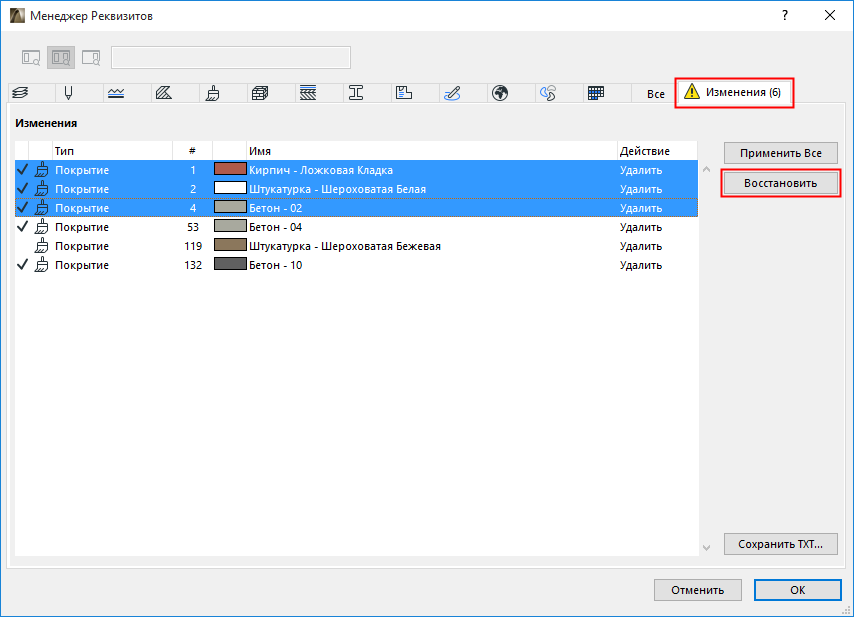The width and height of the screenshot is (854, 617).
Task: Open the Fills attribute tab
Action: click(x=164, y=93)
